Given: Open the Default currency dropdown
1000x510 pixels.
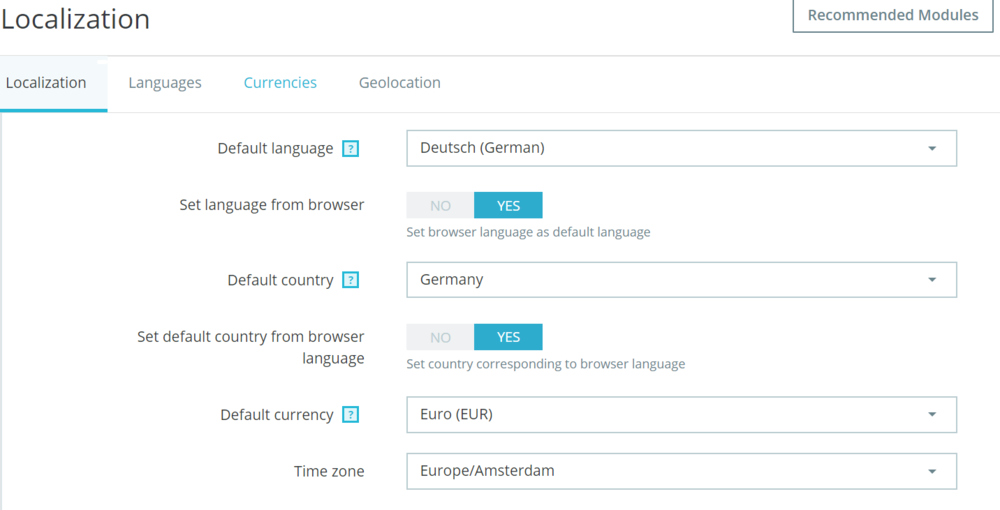Looking at the screenshot, I should click(x=680, y=415).
